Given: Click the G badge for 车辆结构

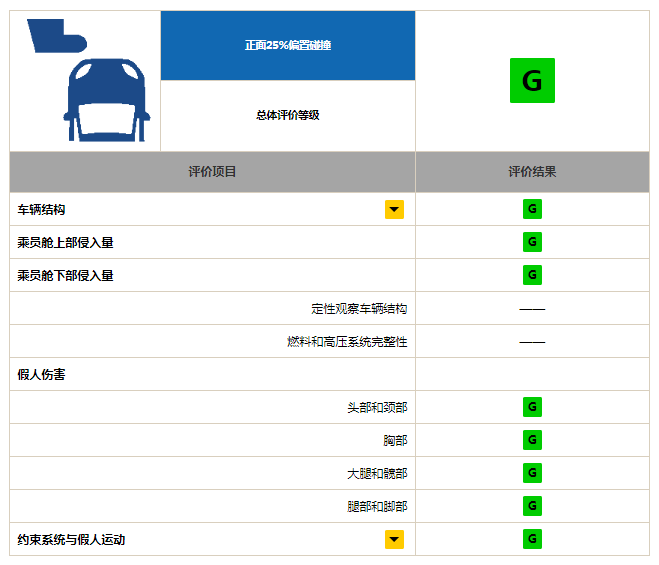Looking at the screenshot, I should pyautogui.click(x=532, y=209).
